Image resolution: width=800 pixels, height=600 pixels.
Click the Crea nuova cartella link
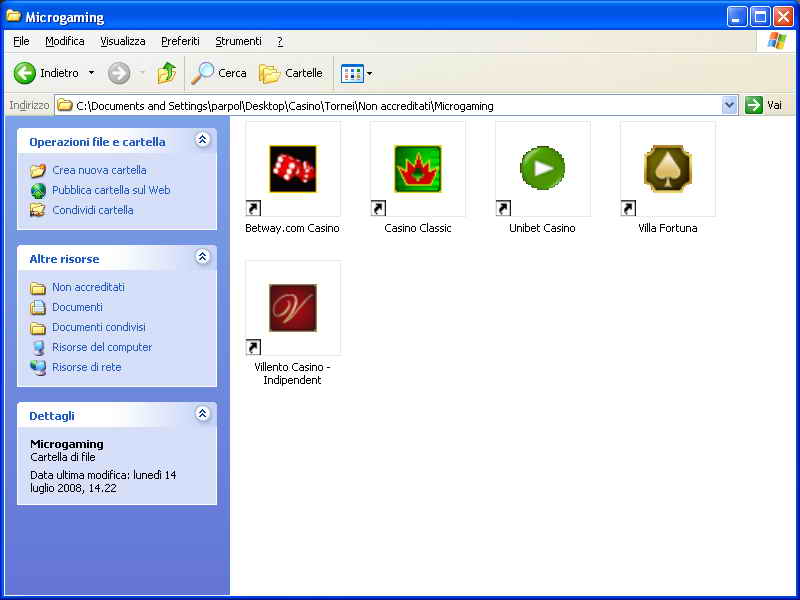coord(99,170)
